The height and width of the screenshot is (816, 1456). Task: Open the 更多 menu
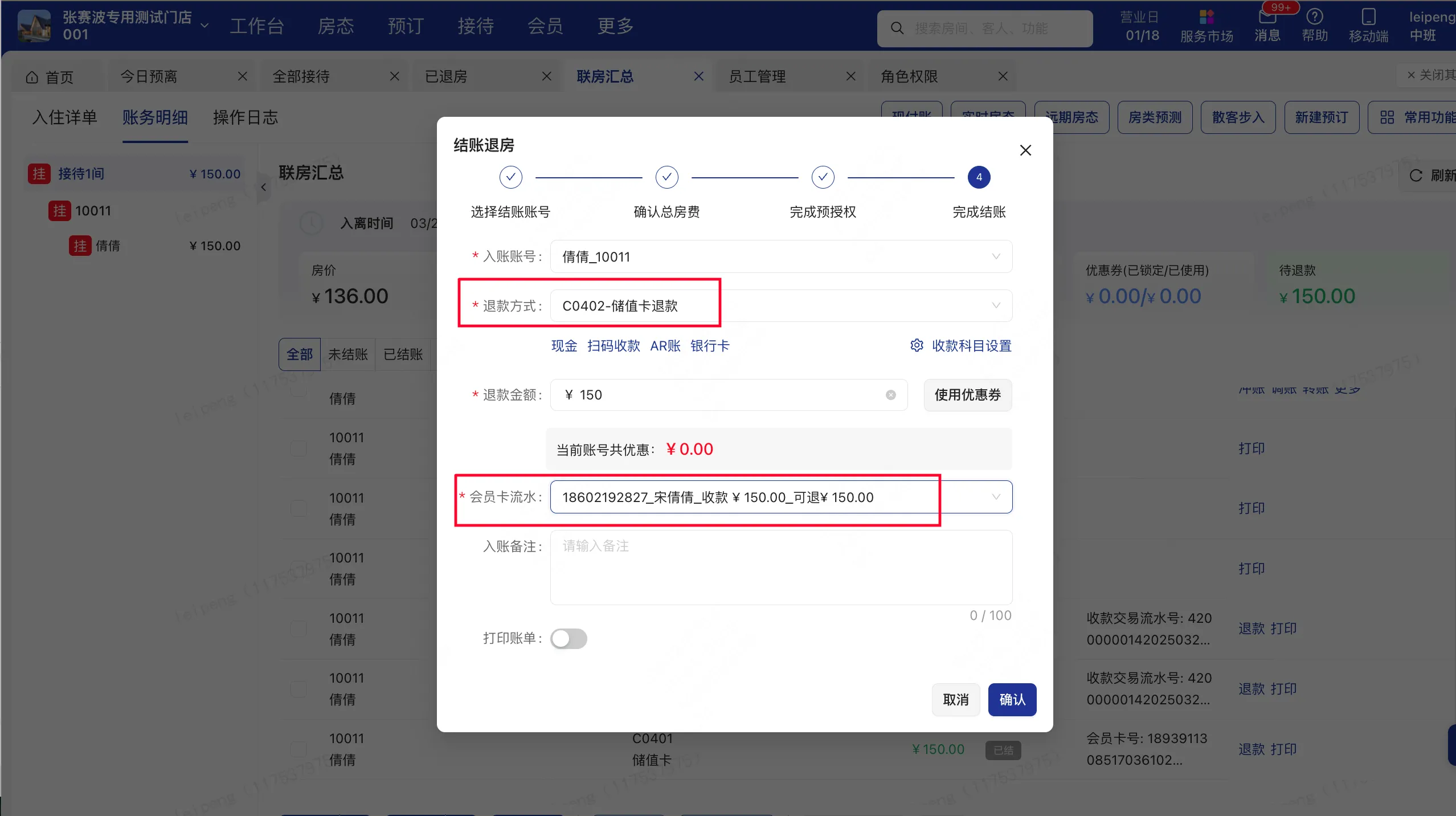tap(615, 26)
